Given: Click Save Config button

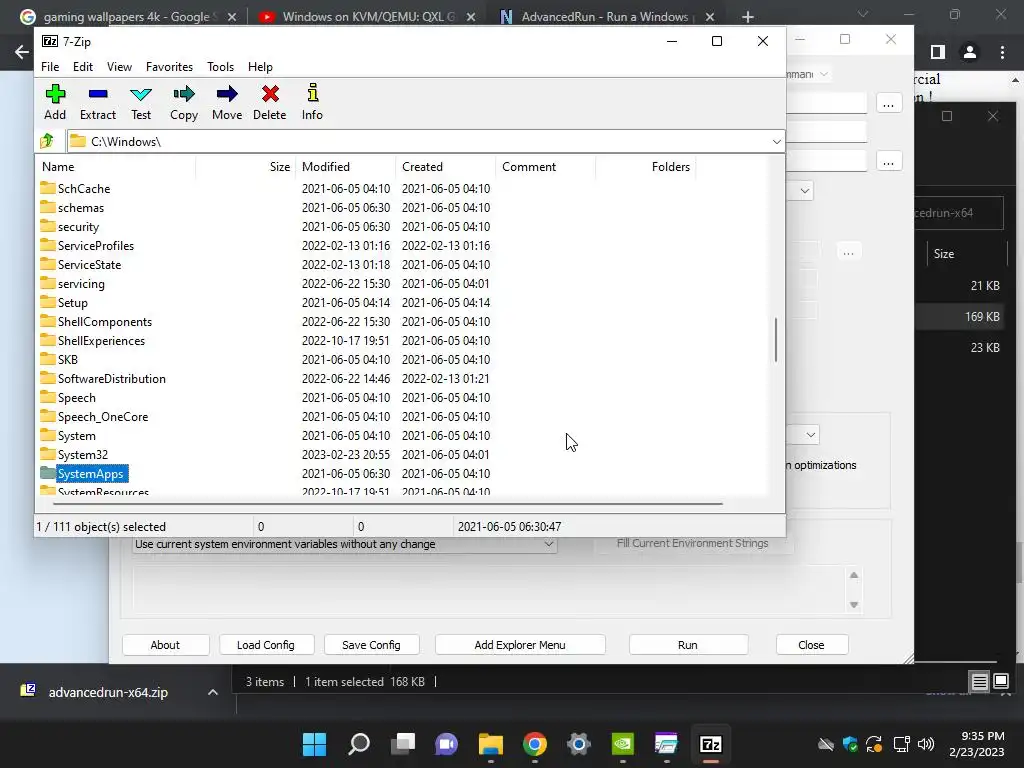Looking at the screenshot, I should pos(371,645).
